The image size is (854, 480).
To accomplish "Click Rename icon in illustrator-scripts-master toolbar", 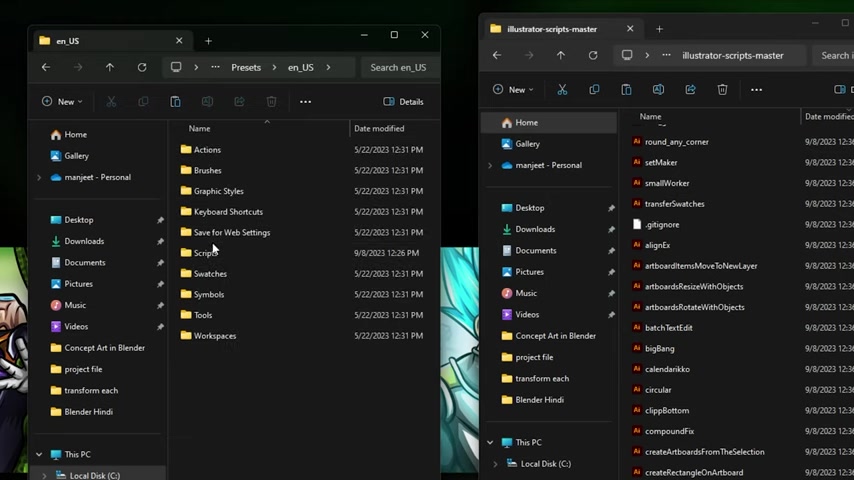I will pyautogui.click(x=658, y=90).
